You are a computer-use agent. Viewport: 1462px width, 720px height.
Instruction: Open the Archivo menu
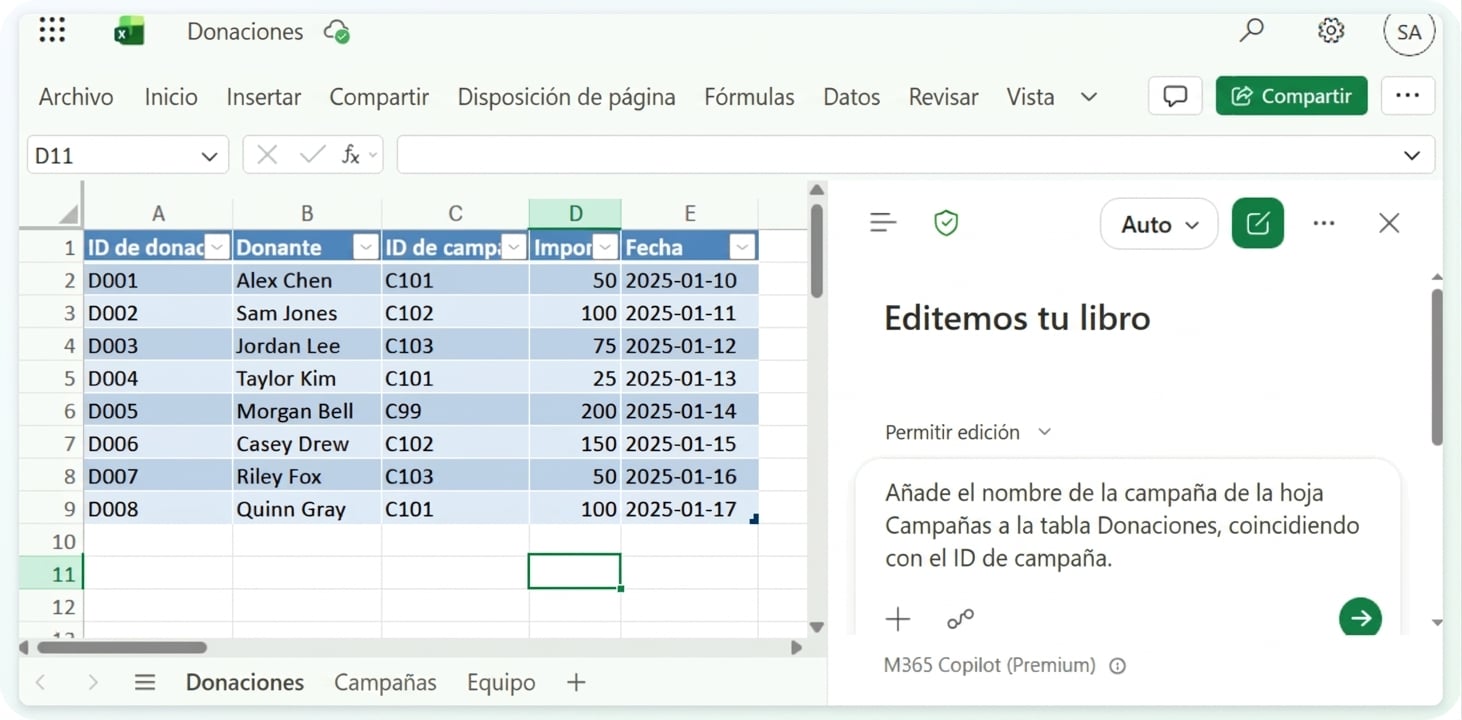76,97
